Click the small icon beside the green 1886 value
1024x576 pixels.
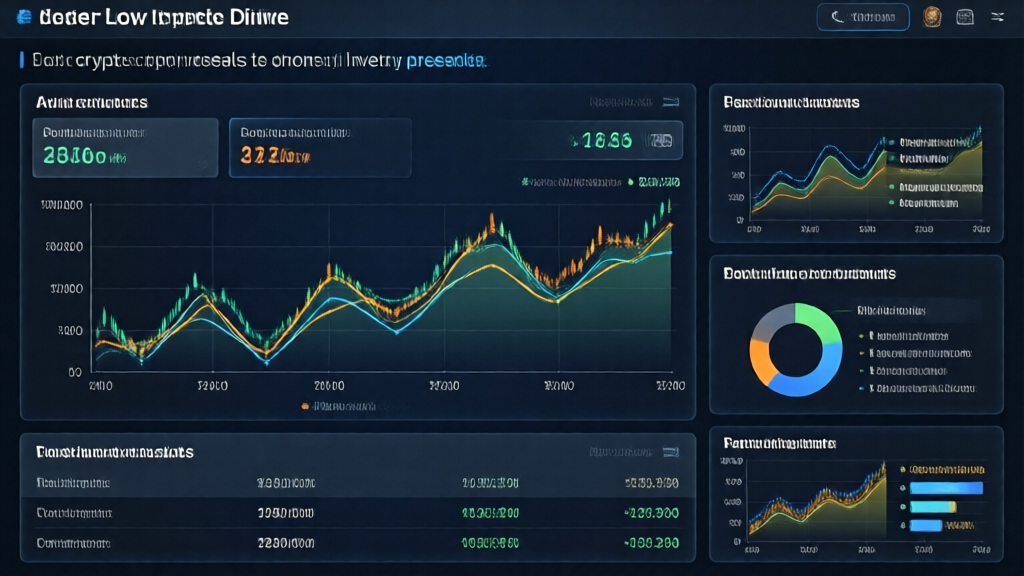(x=661, y=141)
